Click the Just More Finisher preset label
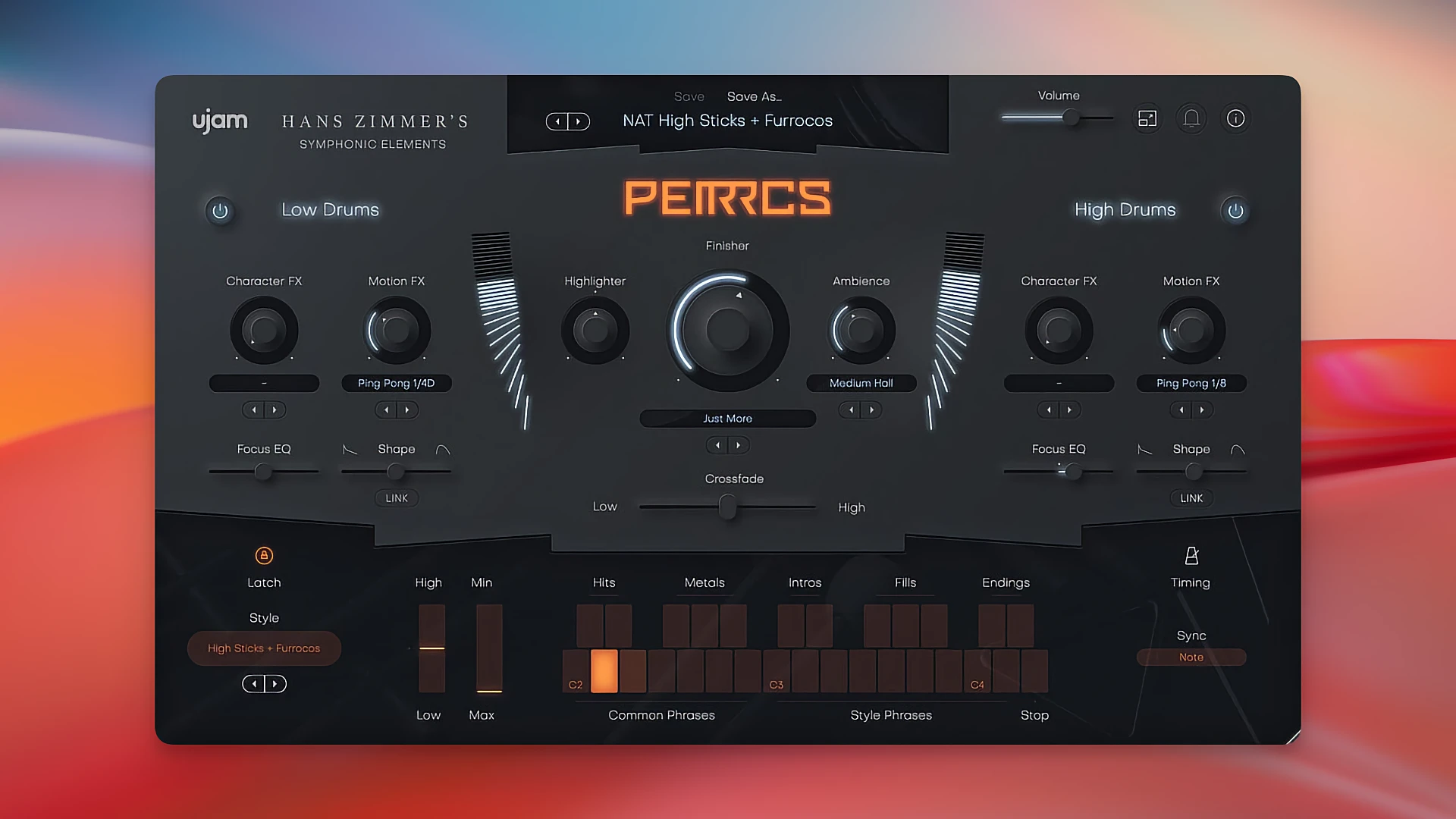The height and width of the screenshot is (819, 1456). 727,418
